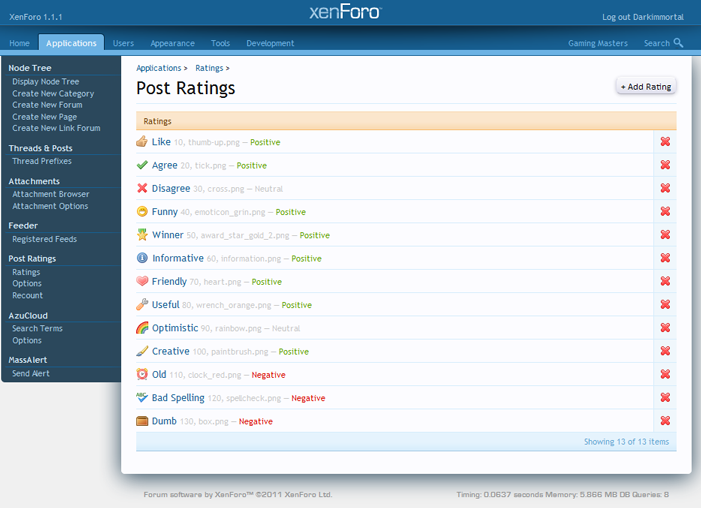Open the Winner rating name
701x508 pixels.
point(168,235)
